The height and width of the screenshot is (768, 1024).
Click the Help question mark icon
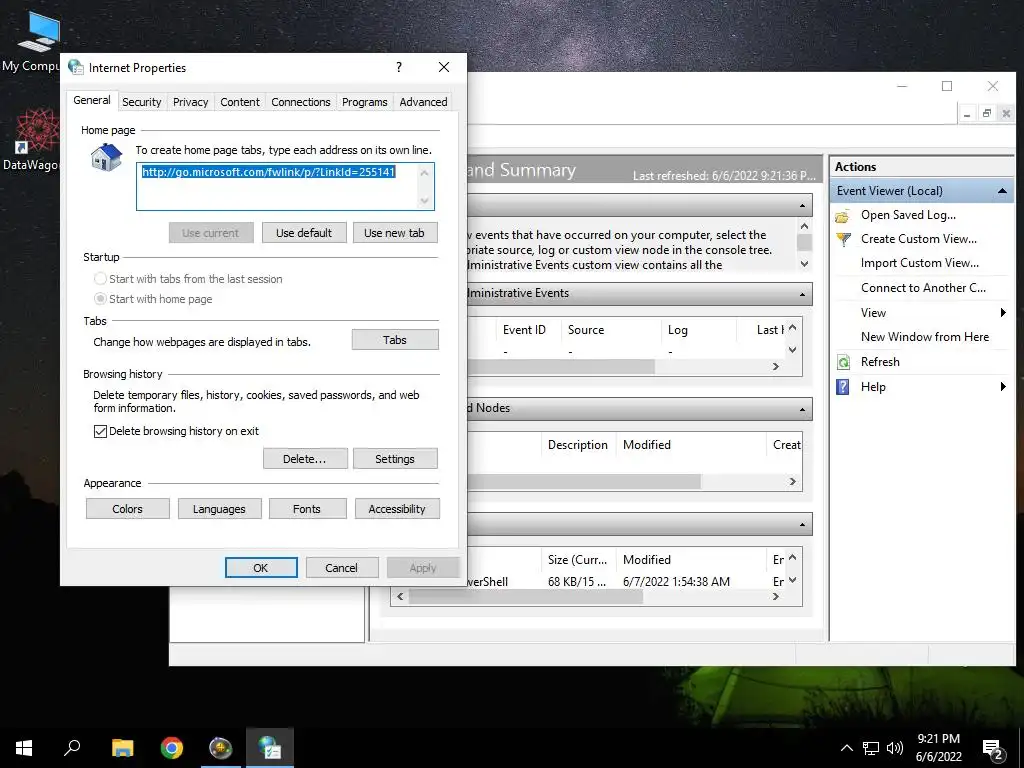coord(843,387)
